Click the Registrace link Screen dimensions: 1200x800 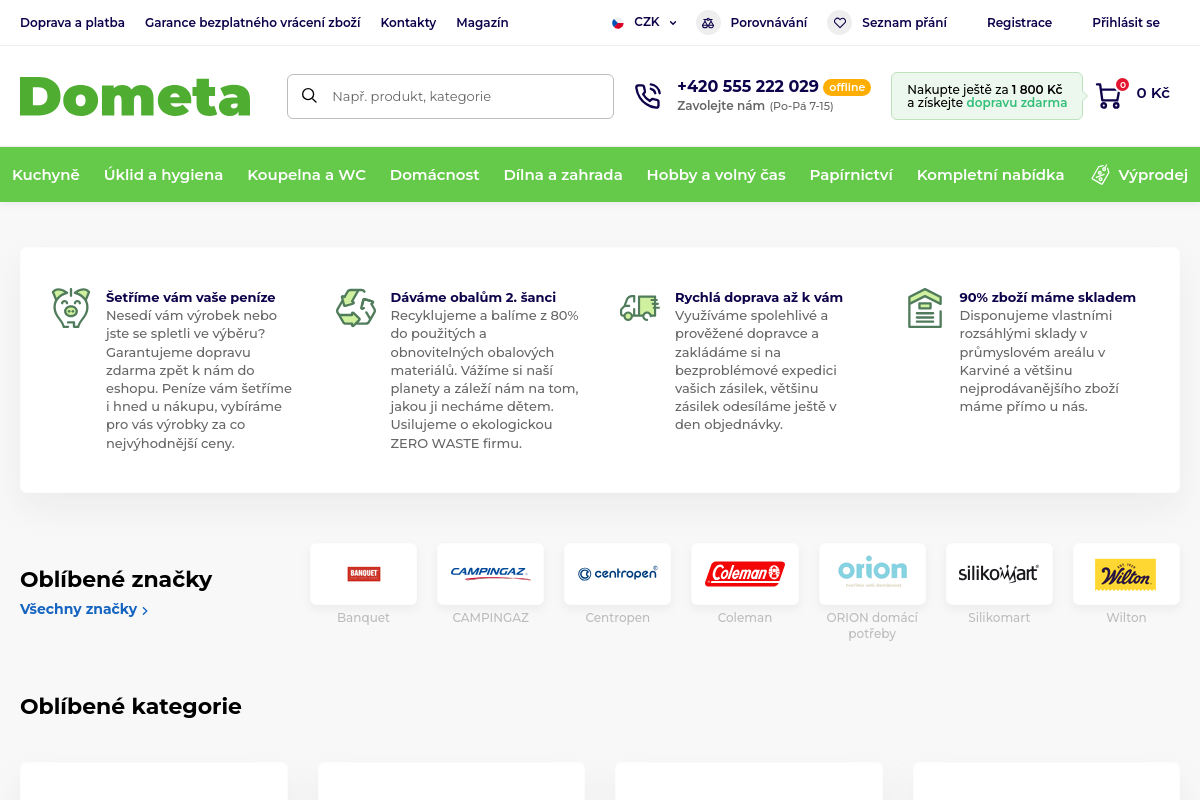1019,22
